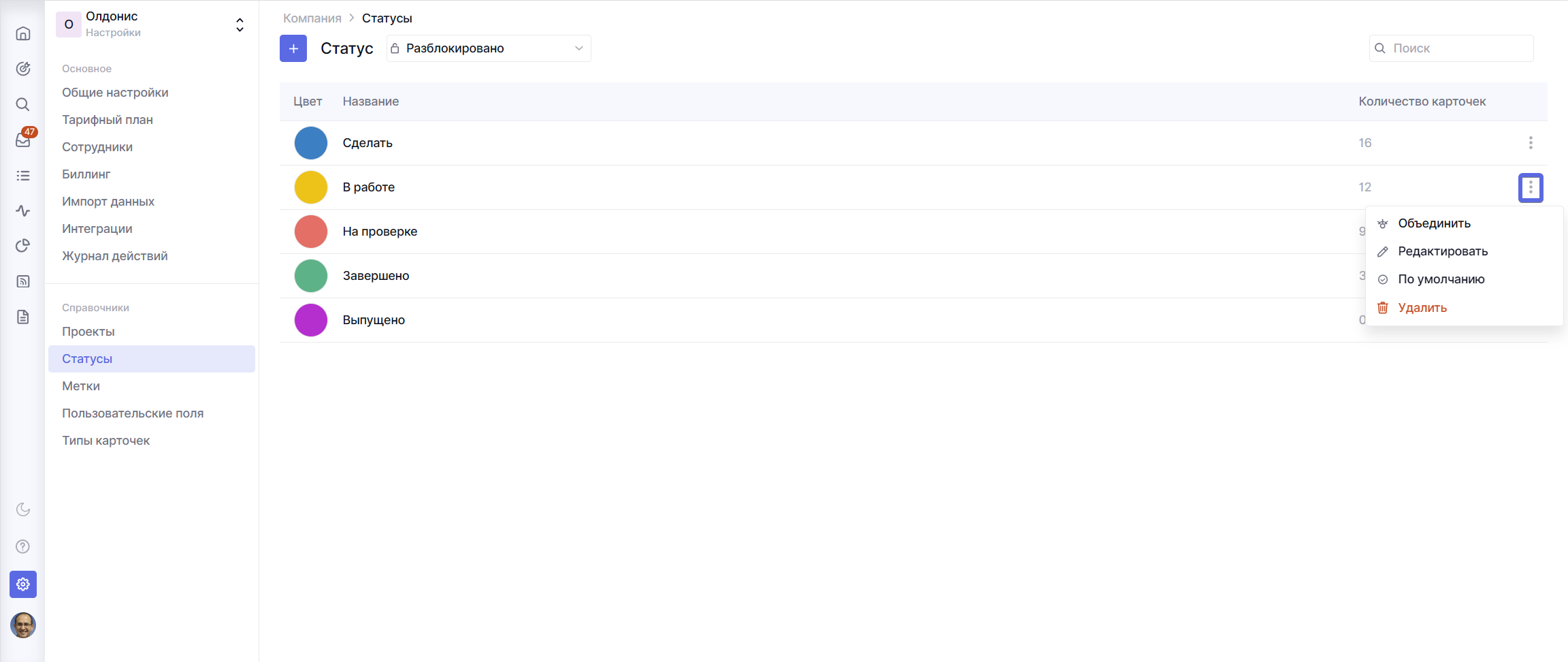Click the blue plus add status button
Screen dimensions: 1568x662
tap(293, 48)
